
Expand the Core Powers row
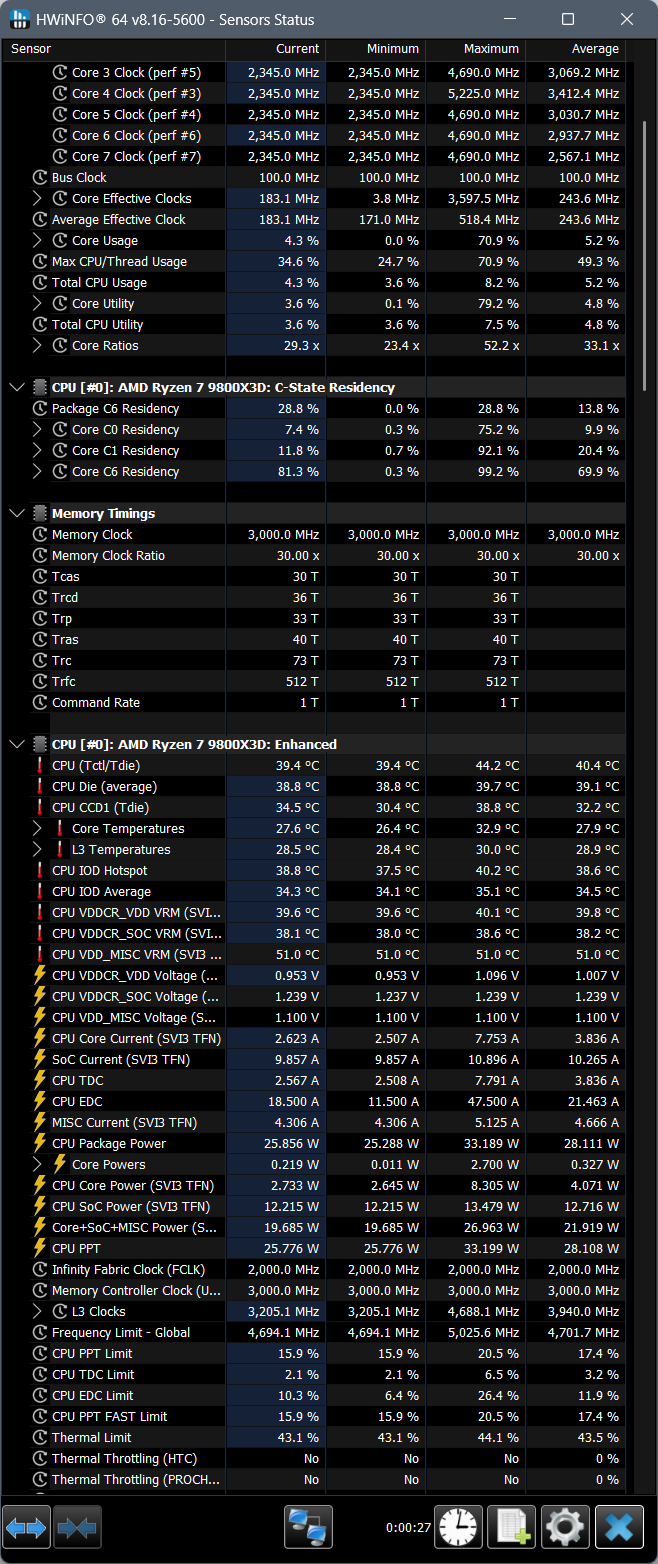pos(38,1164)
